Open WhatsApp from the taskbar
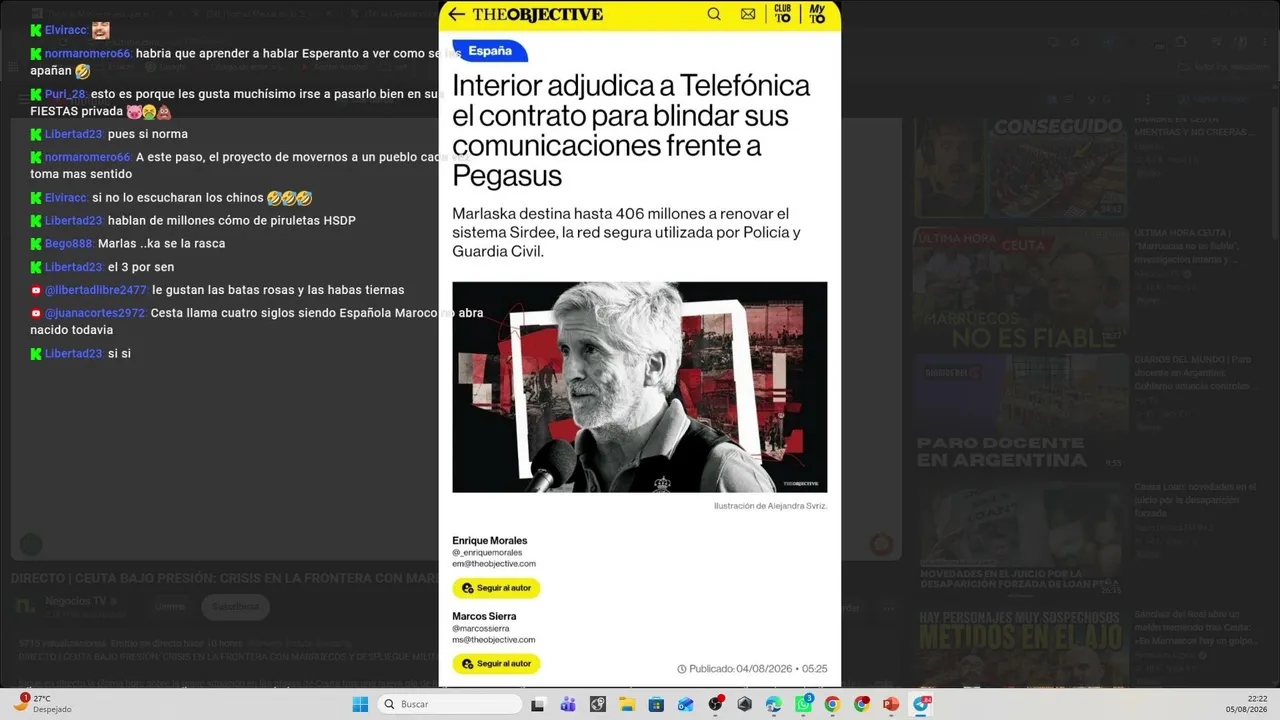This screenshot has height=720, width=1280. (x=803, y=704)
